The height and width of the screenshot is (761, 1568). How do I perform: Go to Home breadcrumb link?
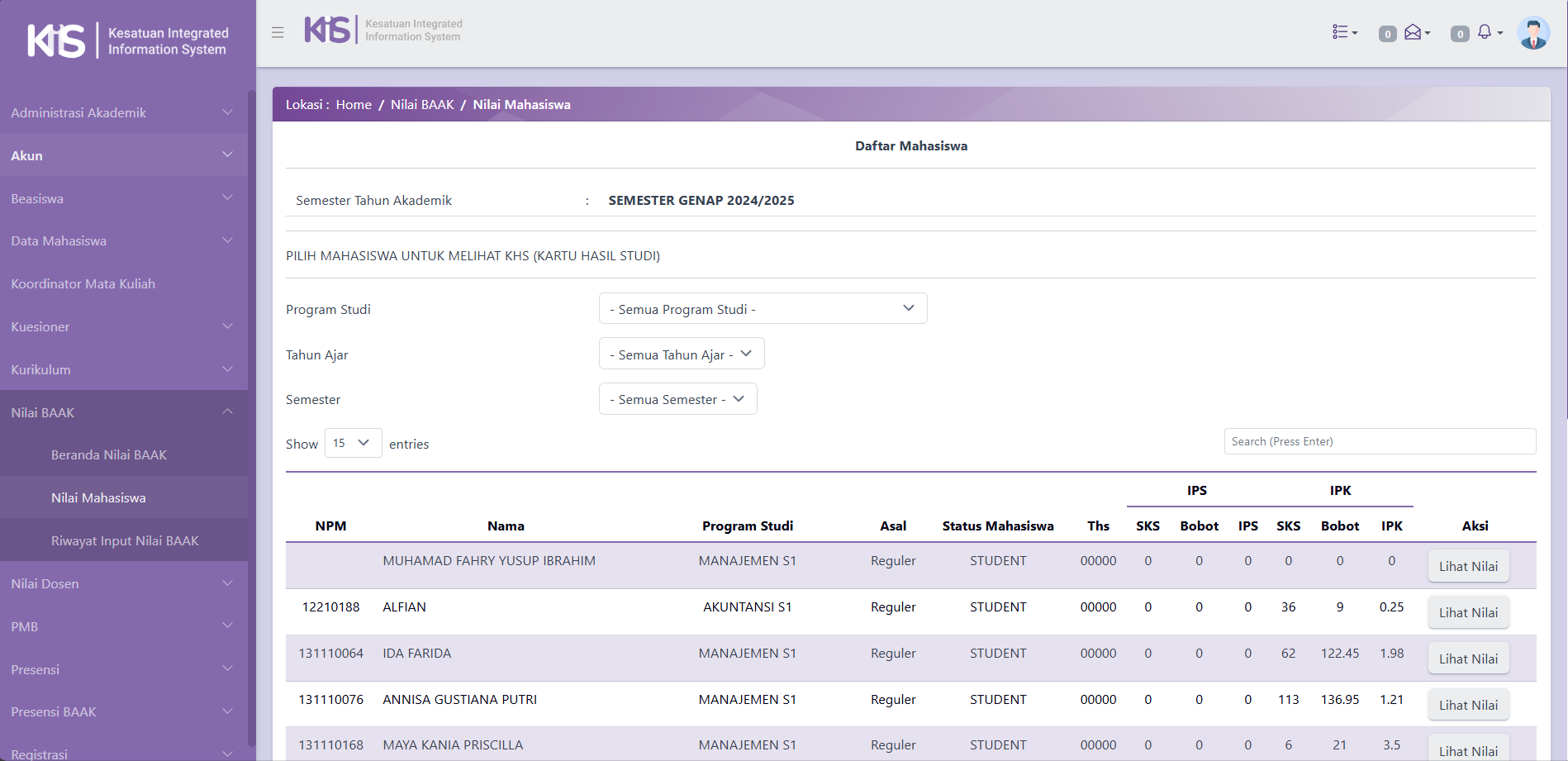354,105
